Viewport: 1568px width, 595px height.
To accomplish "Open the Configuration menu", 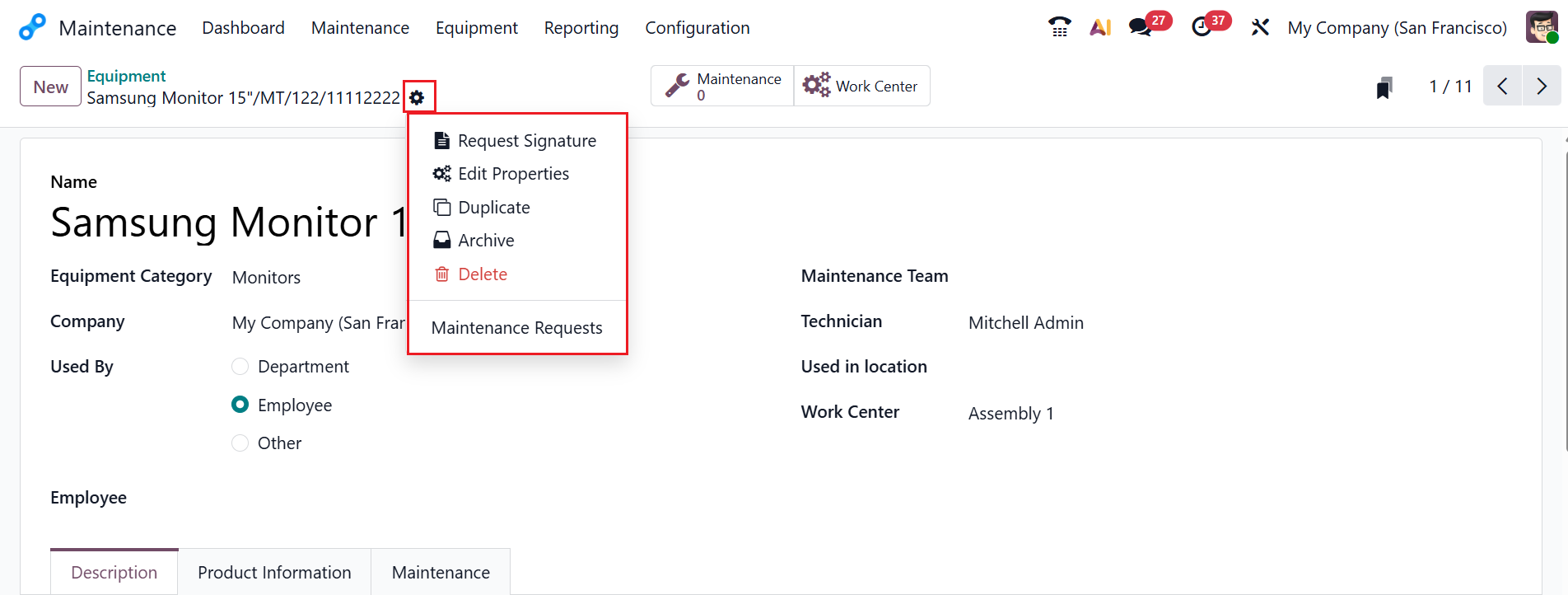I will [697, 28].
